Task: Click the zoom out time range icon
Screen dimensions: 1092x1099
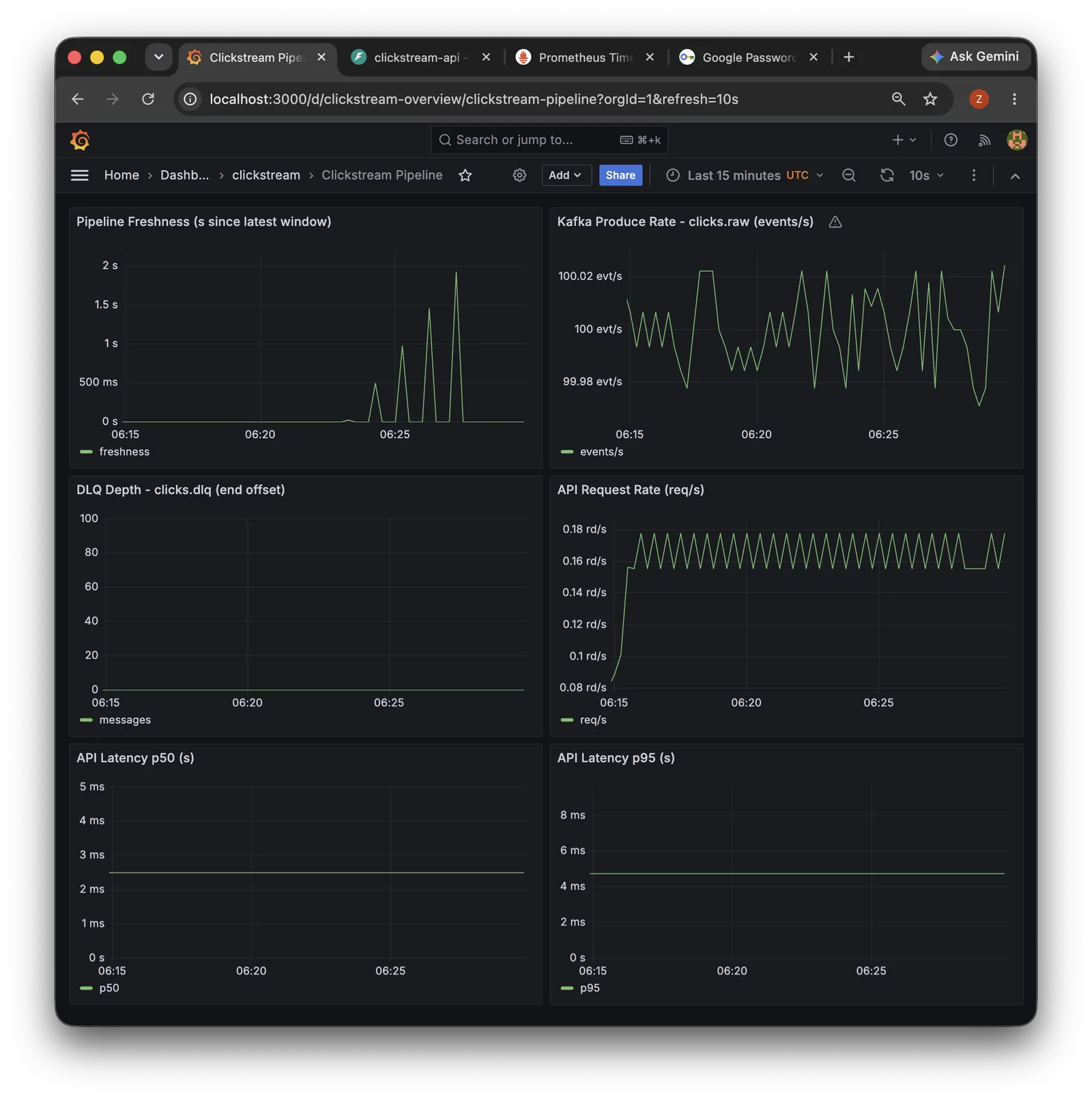Action: coord(849,175)
